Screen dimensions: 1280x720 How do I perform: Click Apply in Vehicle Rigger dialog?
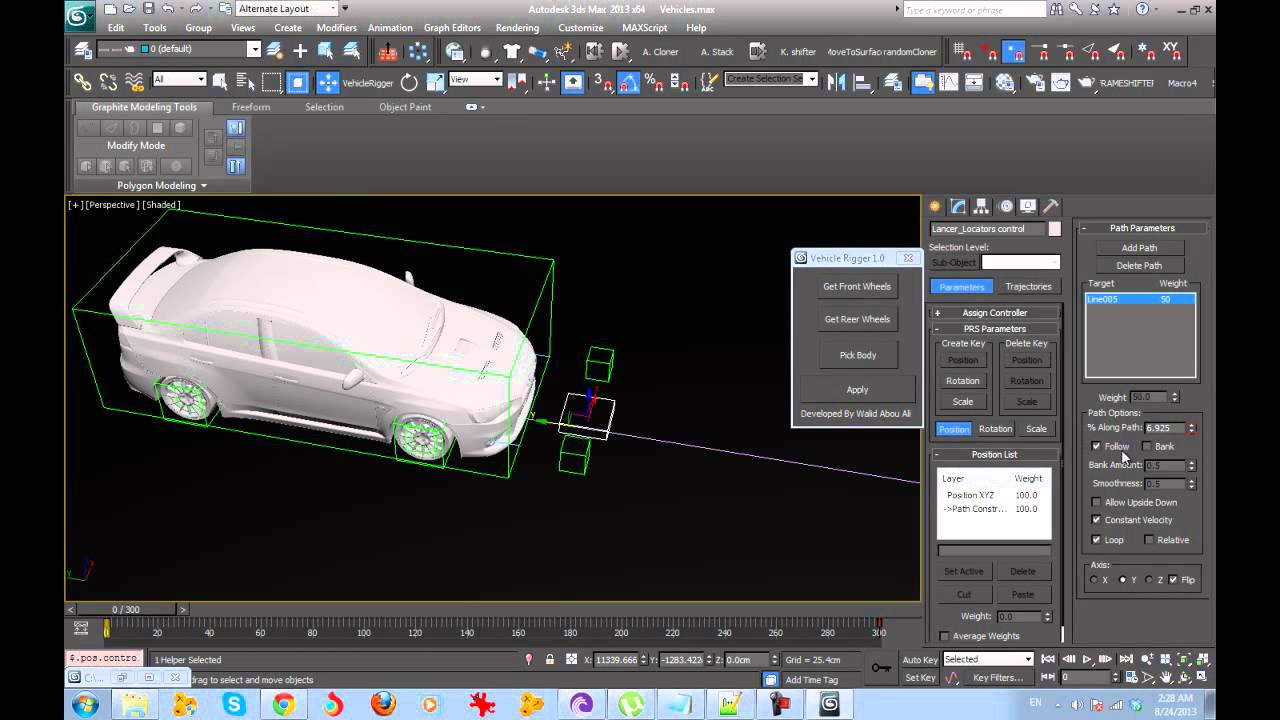tap(857, 389)
